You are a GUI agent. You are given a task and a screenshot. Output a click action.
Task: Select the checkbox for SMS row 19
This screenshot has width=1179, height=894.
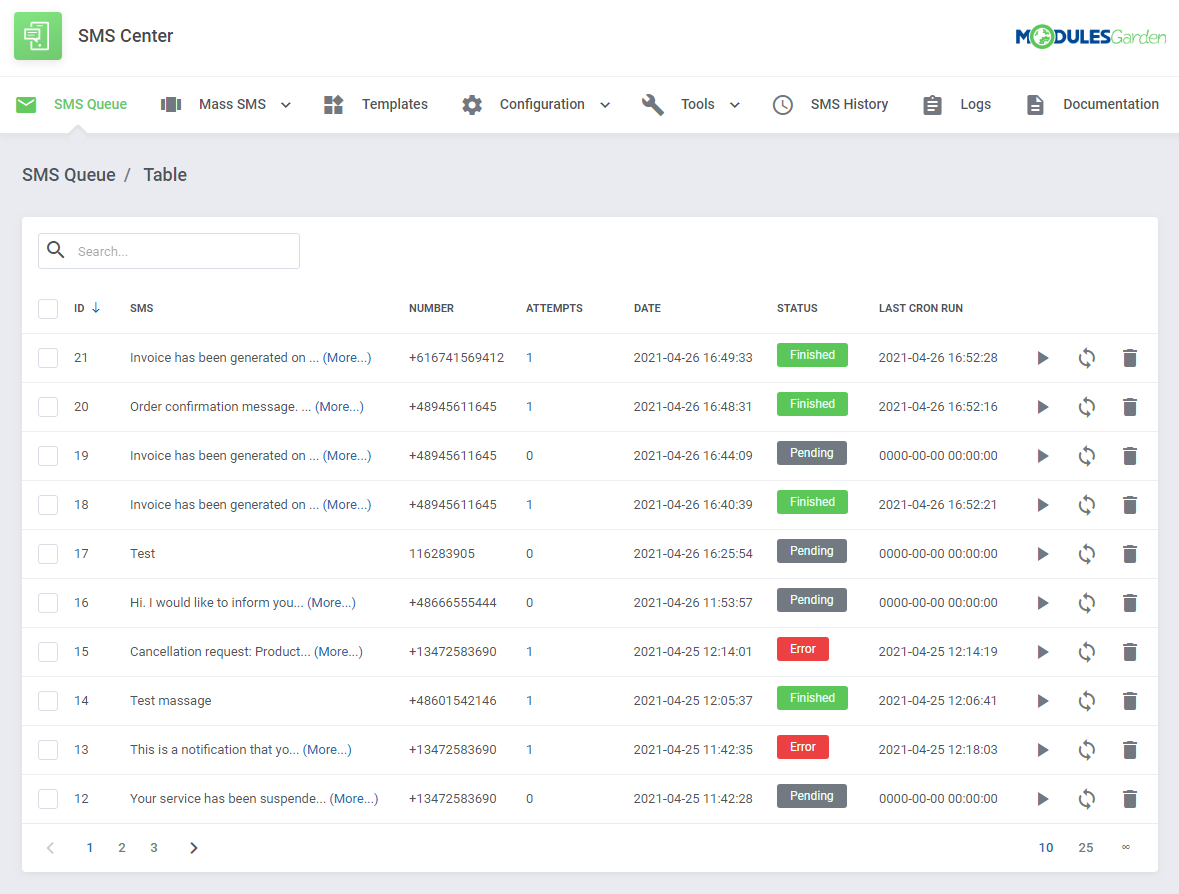[x=47, y=455]
